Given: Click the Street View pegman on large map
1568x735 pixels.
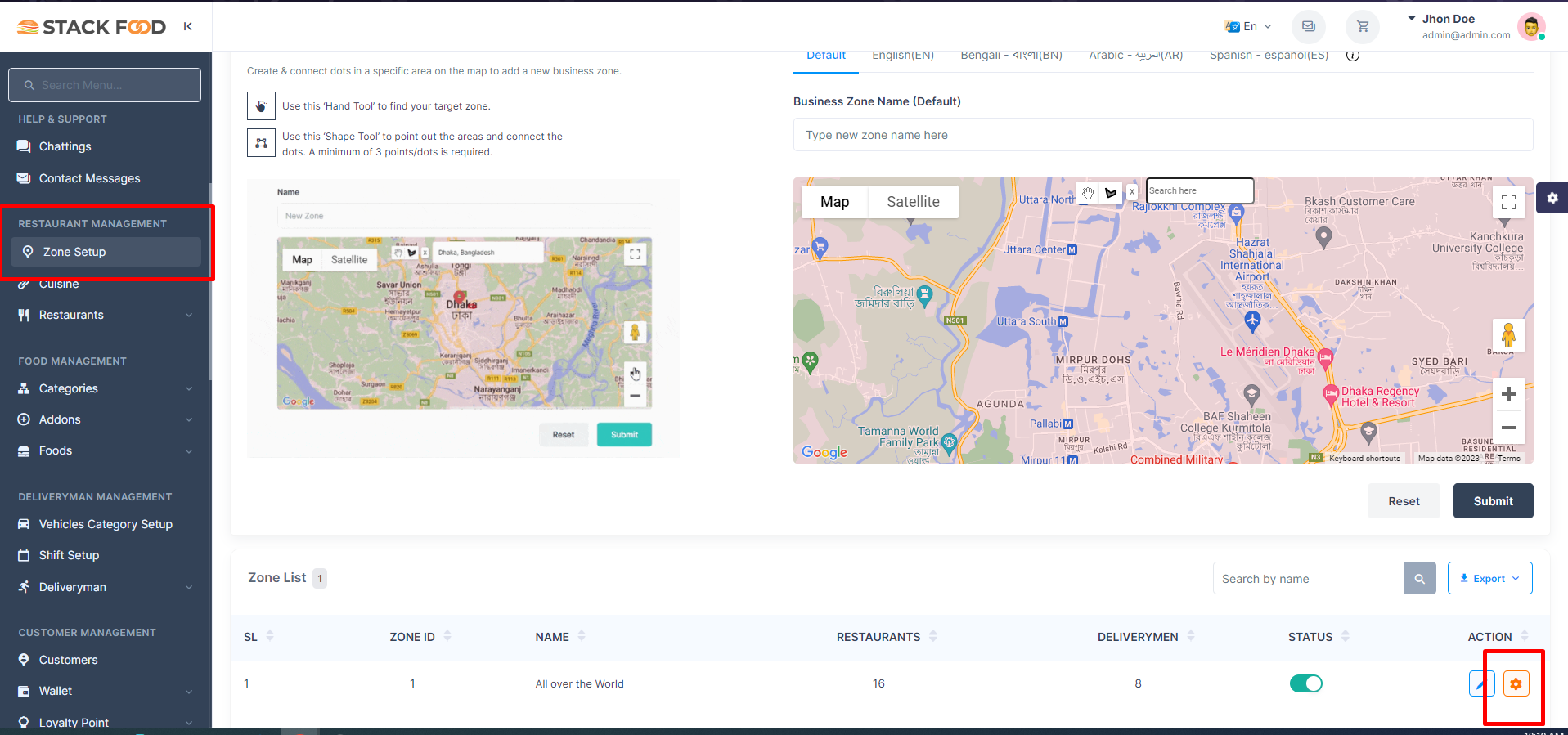Looking at the screenshot, I should 1509,335.
